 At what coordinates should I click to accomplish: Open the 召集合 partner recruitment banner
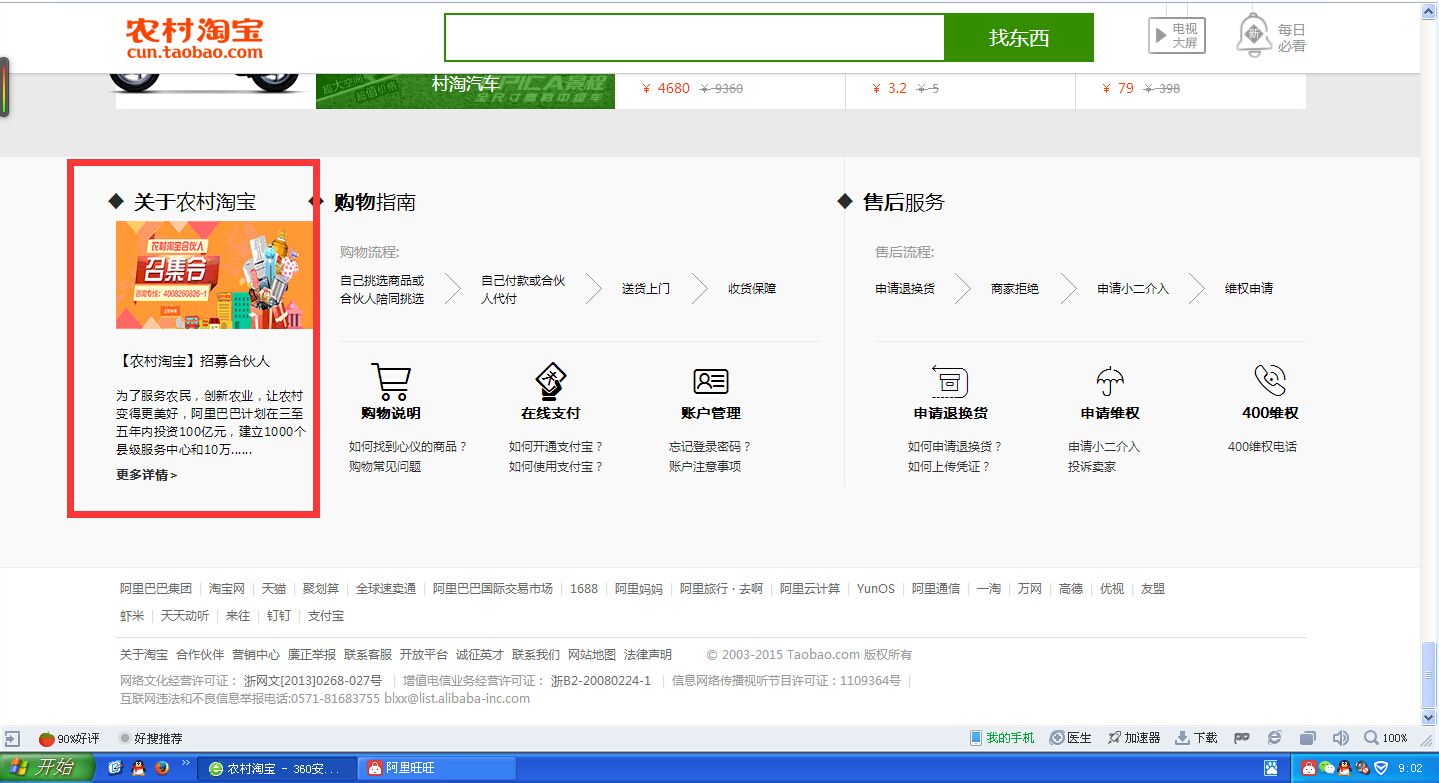coord(214,275)
